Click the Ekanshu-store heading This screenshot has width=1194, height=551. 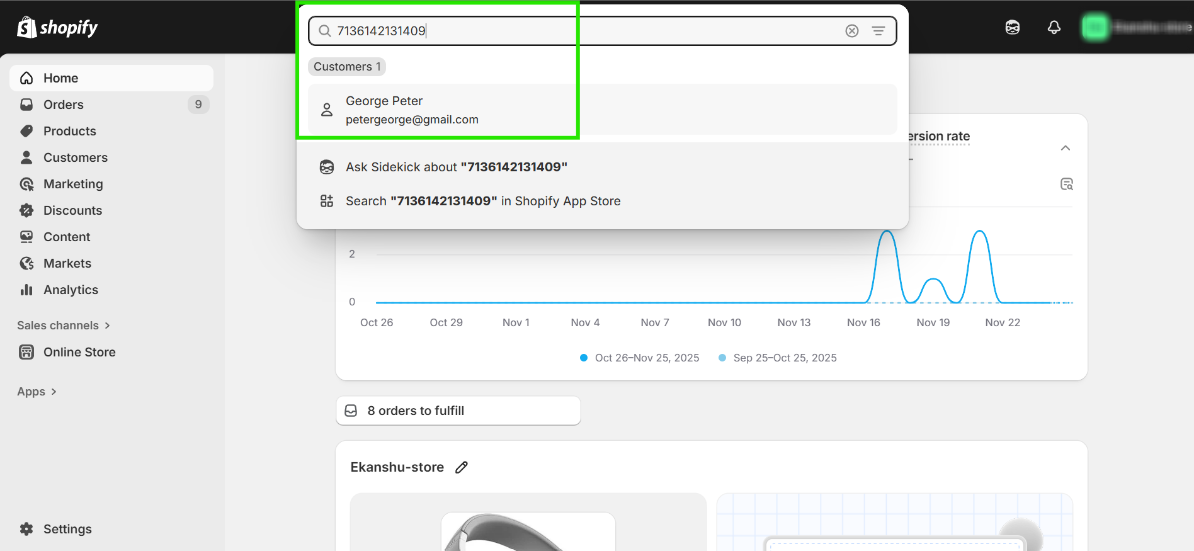click(x=397, y=467)
